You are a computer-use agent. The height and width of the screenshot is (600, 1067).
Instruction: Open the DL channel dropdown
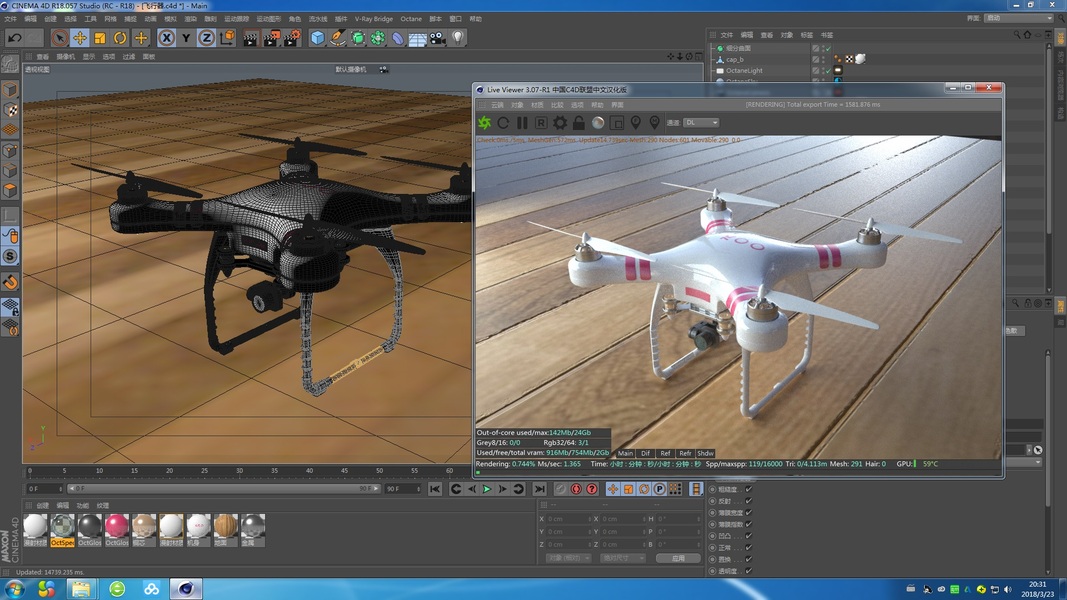click(x=701, y=122)
